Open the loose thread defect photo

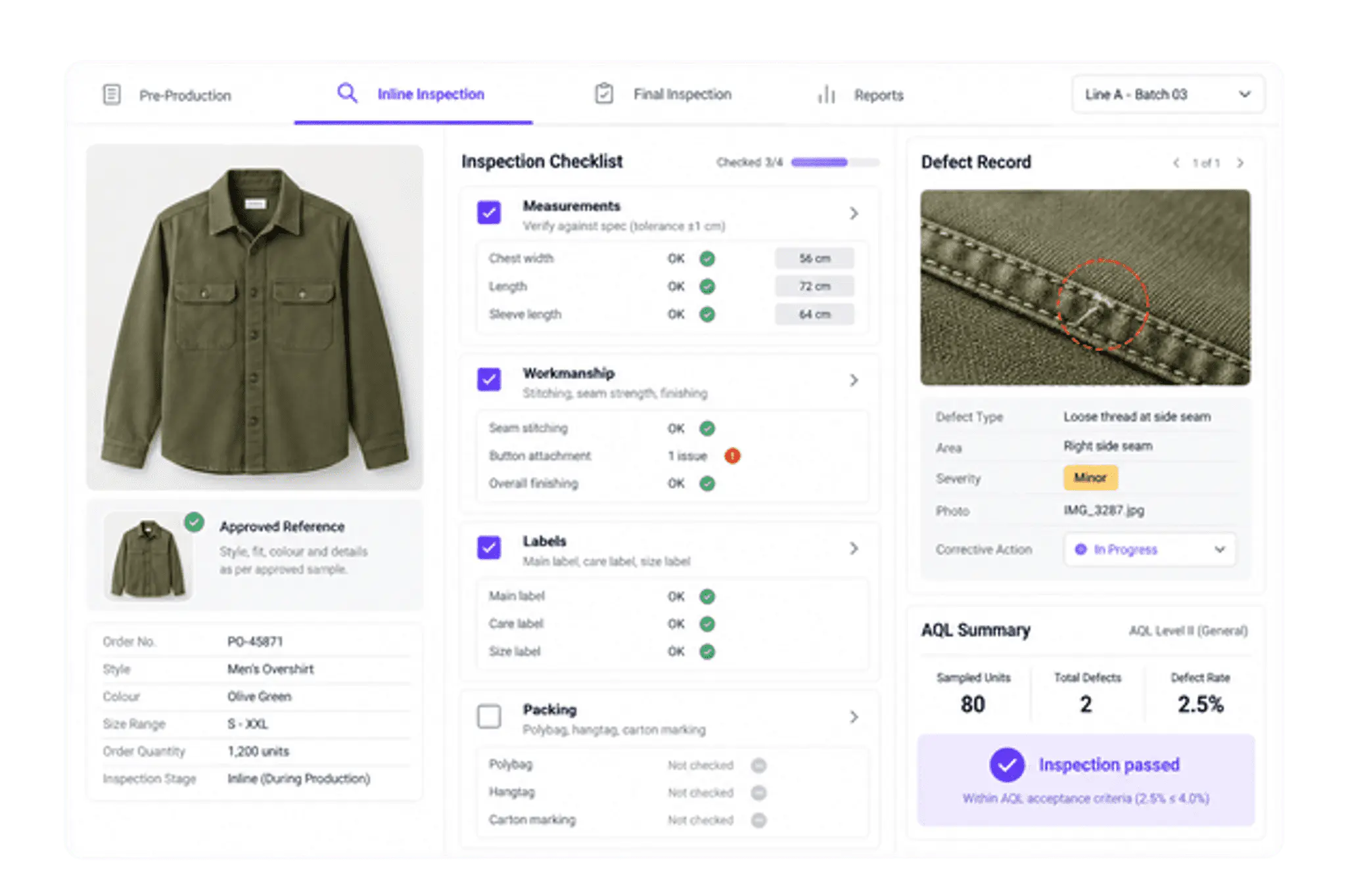coord(1085,288)
